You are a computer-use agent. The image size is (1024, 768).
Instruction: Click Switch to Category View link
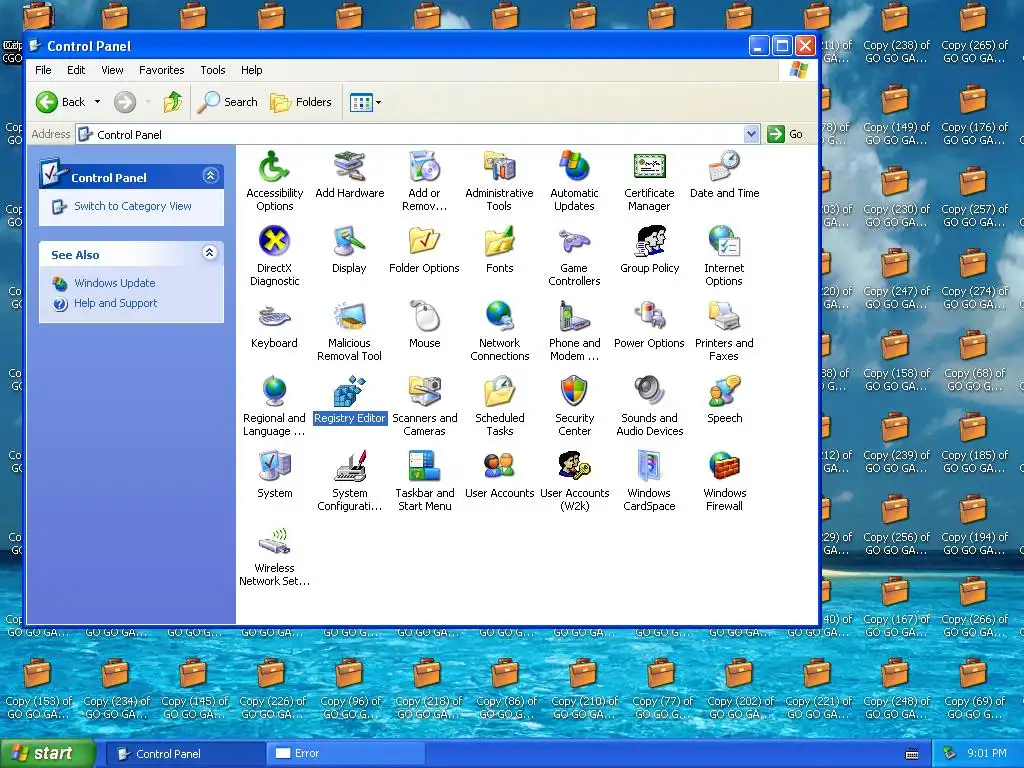133,206
